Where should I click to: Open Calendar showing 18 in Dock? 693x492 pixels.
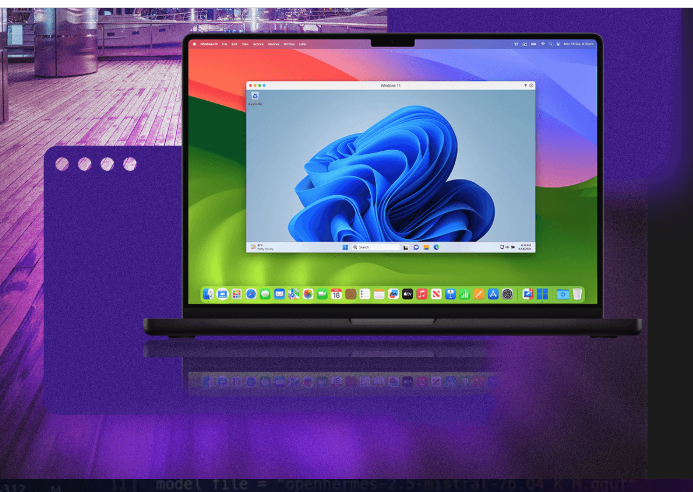pos(336,294)
